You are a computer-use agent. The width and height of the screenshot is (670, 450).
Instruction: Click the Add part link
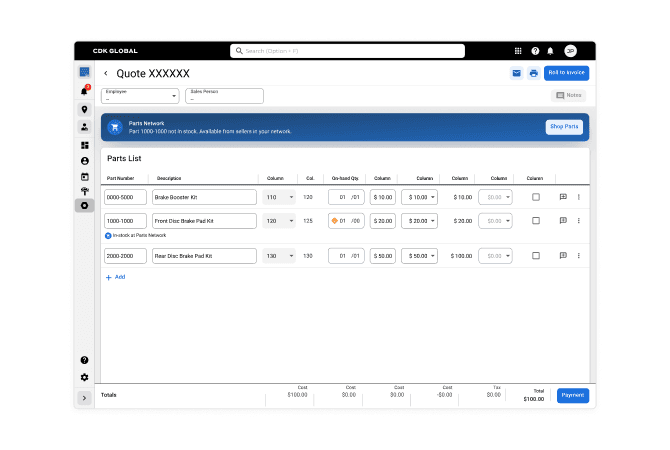pos(115,277)
